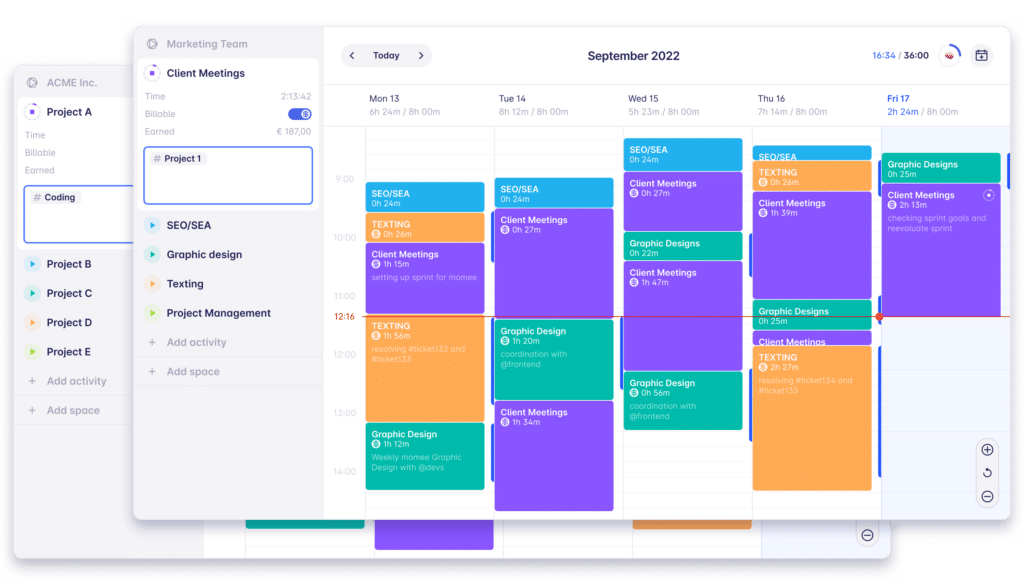
Task: Click the Project 1 tag input field
Action: click(x=228, y=176)
